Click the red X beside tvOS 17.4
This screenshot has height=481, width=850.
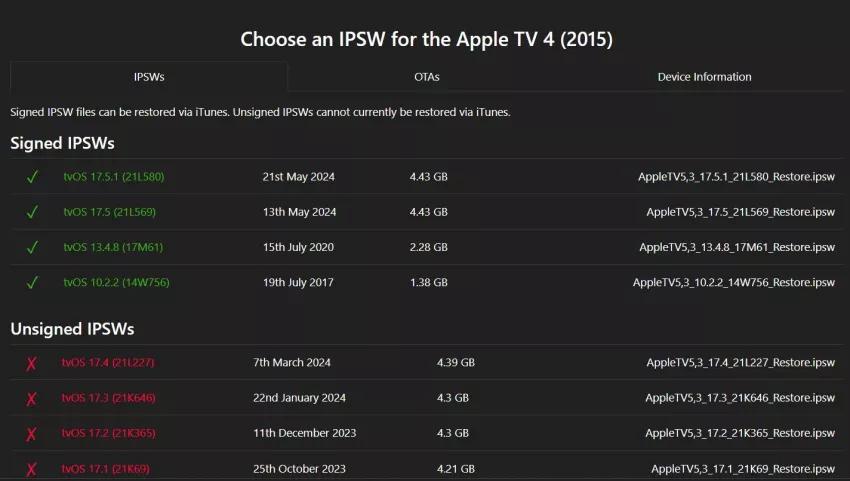pos(31,363)
